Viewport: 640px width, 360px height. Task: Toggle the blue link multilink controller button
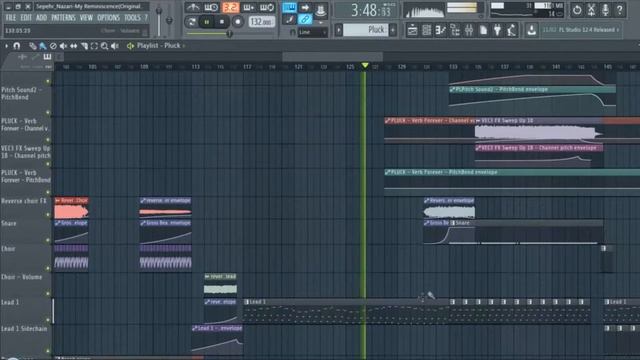(305, 19)
